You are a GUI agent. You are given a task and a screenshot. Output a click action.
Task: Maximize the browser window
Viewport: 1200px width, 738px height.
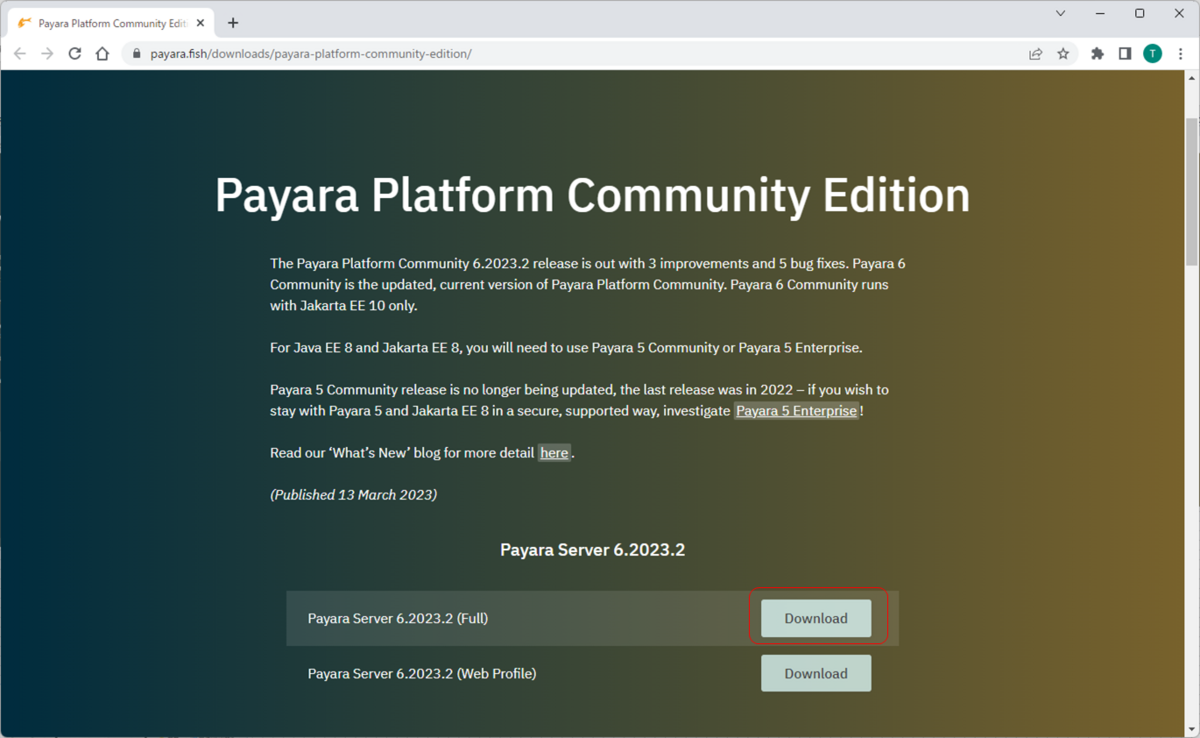[1140, 13]
